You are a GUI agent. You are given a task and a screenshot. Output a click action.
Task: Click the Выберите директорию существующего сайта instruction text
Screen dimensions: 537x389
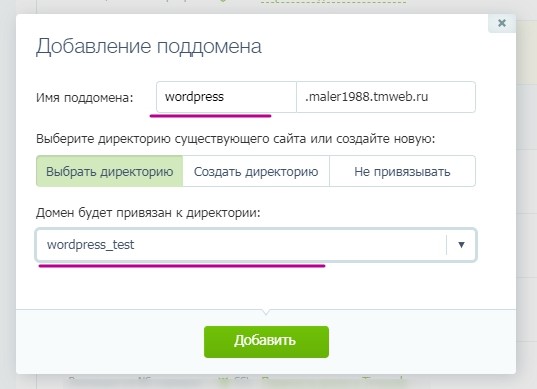point(235,139)
